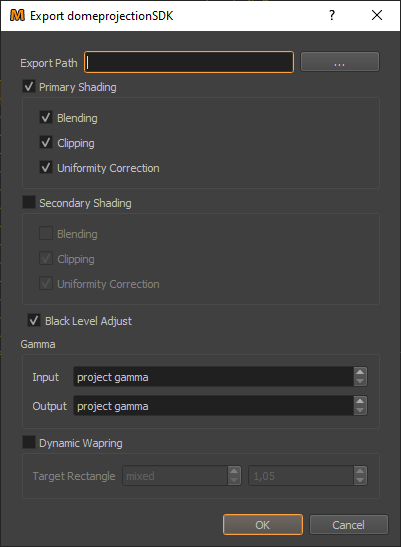
Task: Disable Uniformity Correction under Primary Shading
Action: click(46, 168)
